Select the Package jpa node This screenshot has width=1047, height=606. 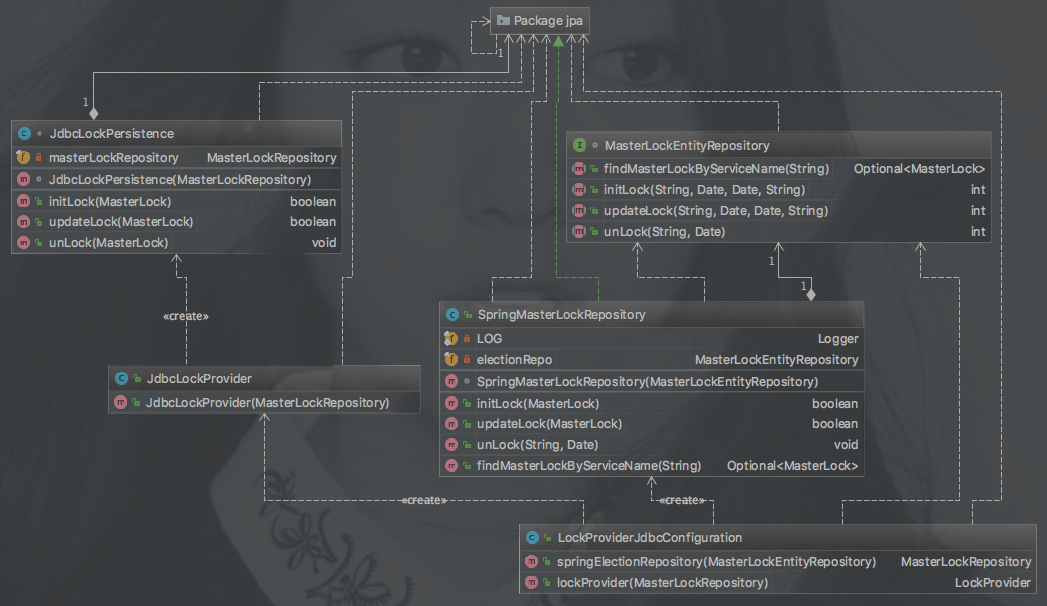[x=541, y=20]
